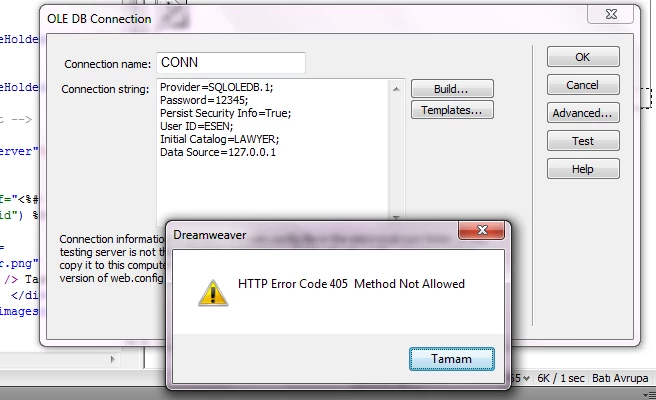The width and height of the screenshot is (656, 400).
Task: Test the database connection
Action: click(x=583, y=141)
